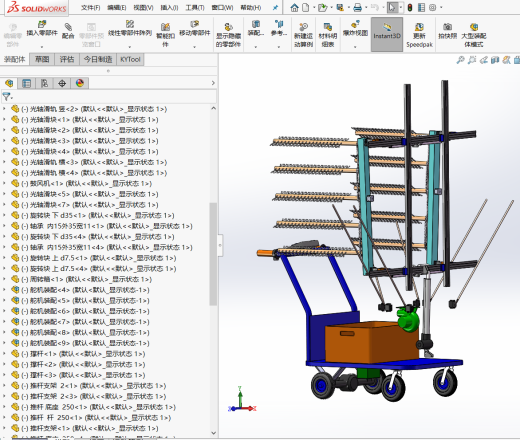The image size is (520, 440).
Task: Click the 插入零部件 insert components icon
Action: [x=42, y=24]
